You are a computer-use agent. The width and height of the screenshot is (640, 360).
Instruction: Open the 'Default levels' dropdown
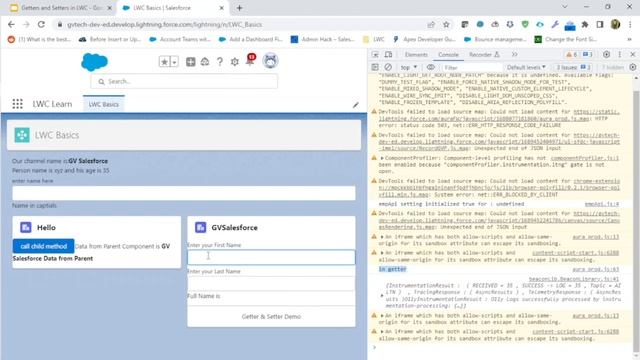point(526,67)
